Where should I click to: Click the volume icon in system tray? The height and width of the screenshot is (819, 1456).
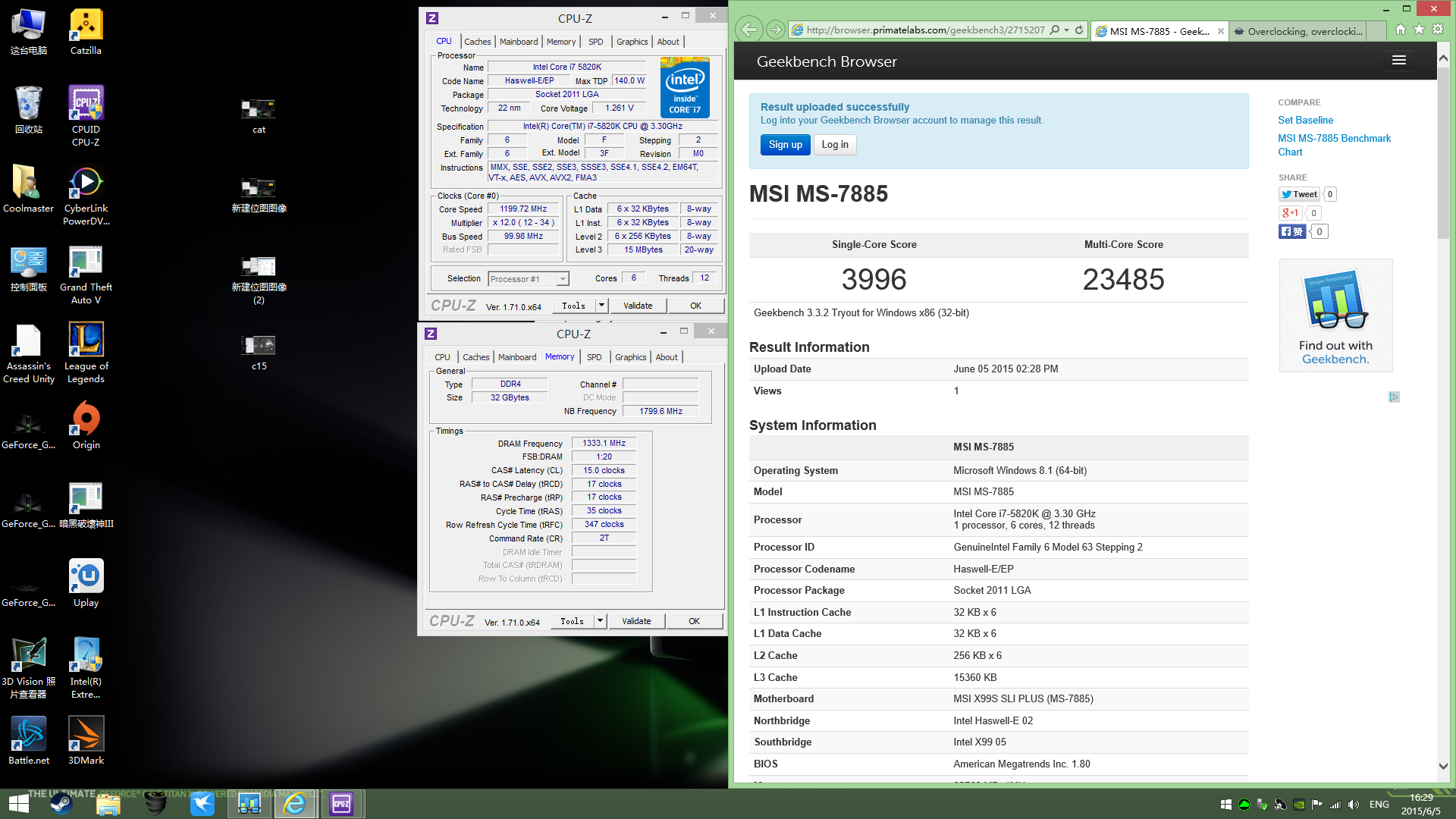pos(1353,805)
